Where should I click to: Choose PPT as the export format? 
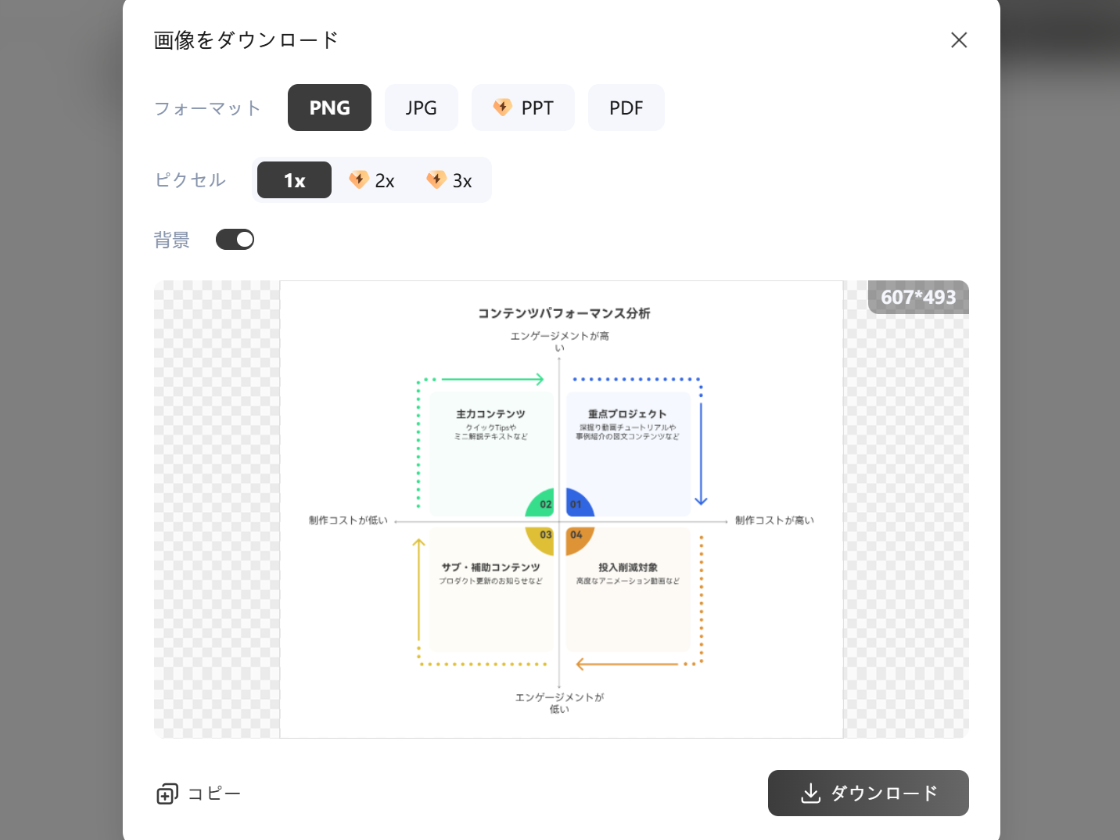coord(522,107)
